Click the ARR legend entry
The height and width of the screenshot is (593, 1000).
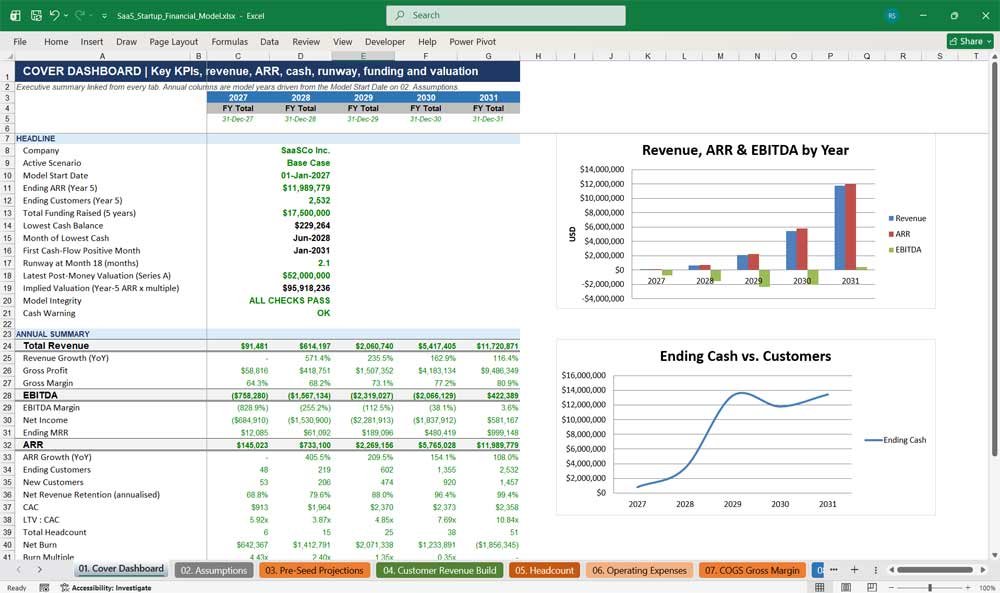[x=899, y=234]
